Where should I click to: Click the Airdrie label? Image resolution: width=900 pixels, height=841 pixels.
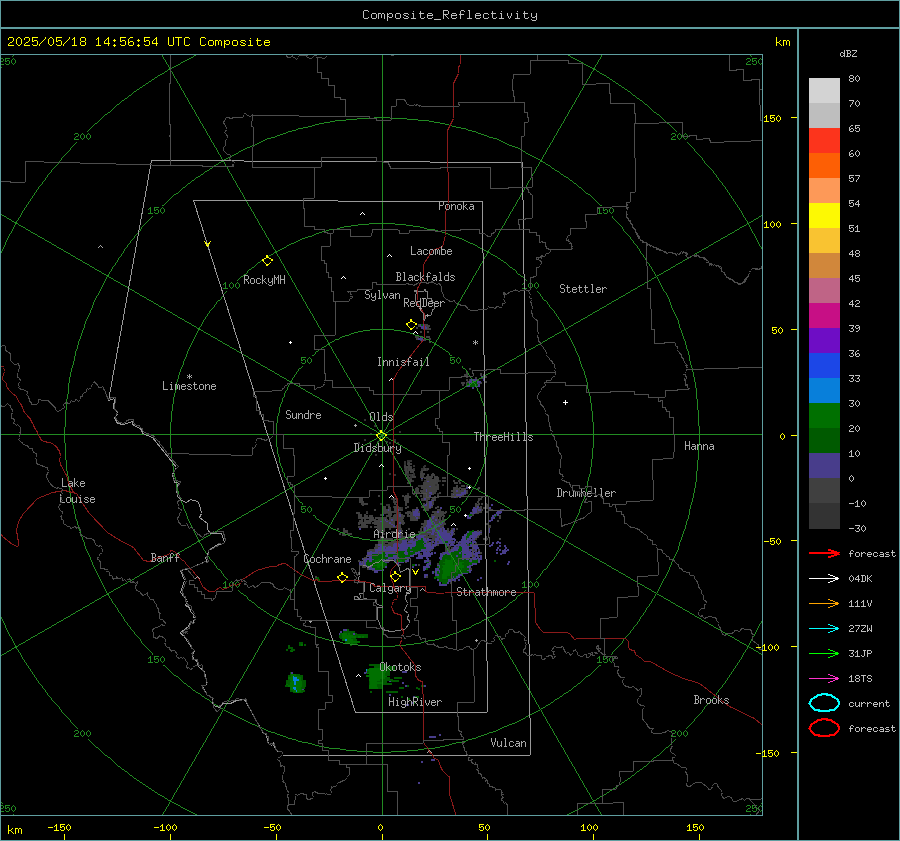tap(394, 534)
